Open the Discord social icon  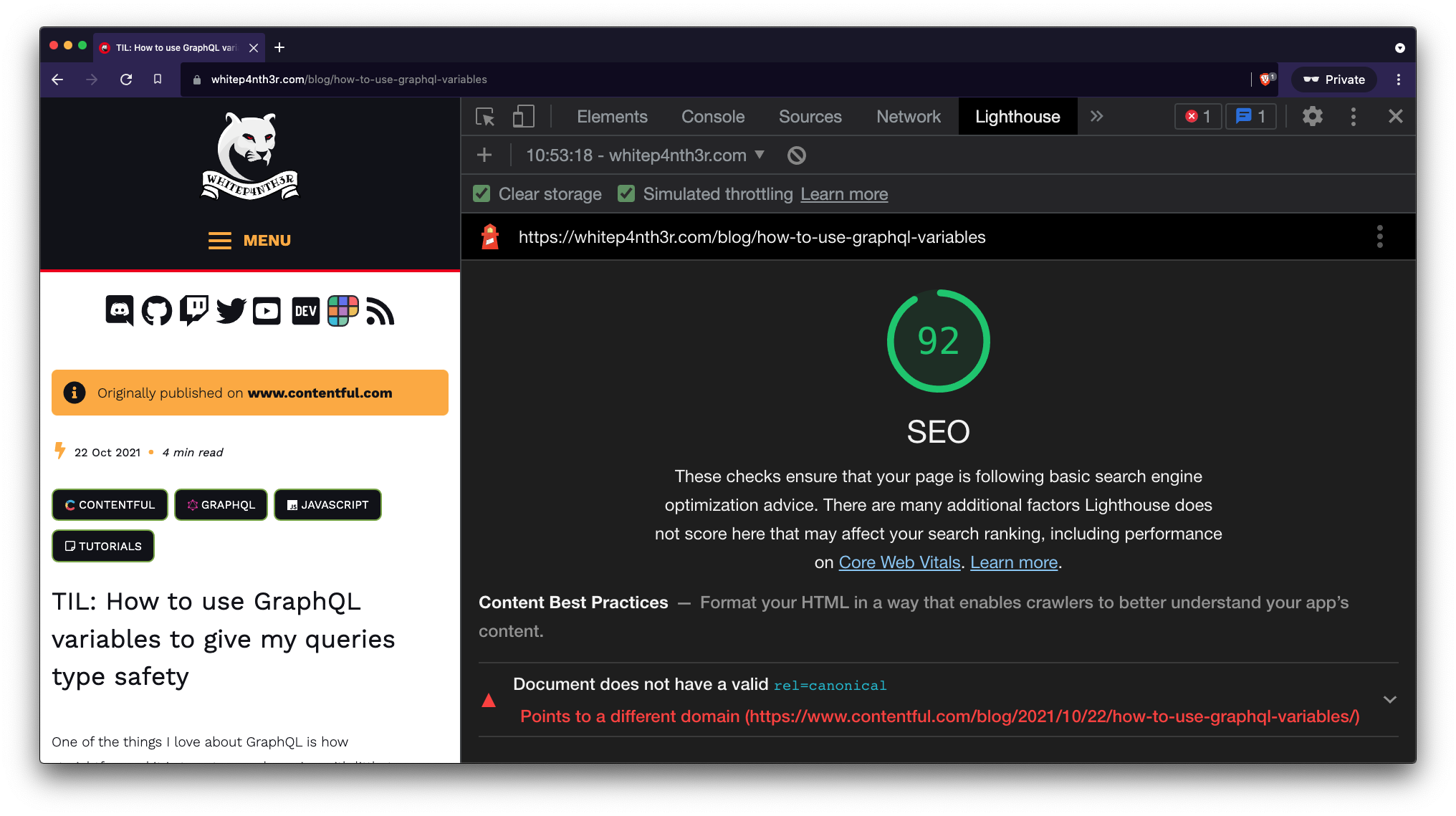coord(119,311)
